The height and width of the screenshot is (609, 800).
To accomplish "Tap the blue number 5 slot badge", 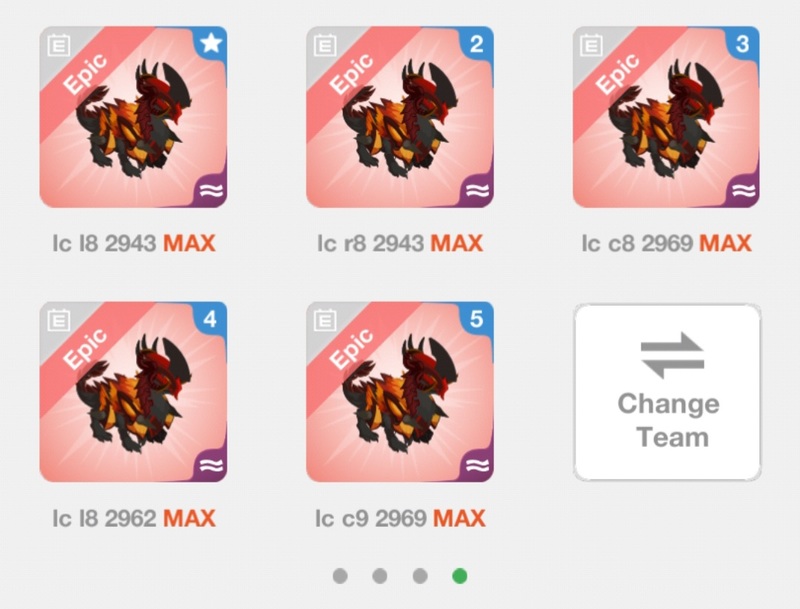I will point(477,319).
